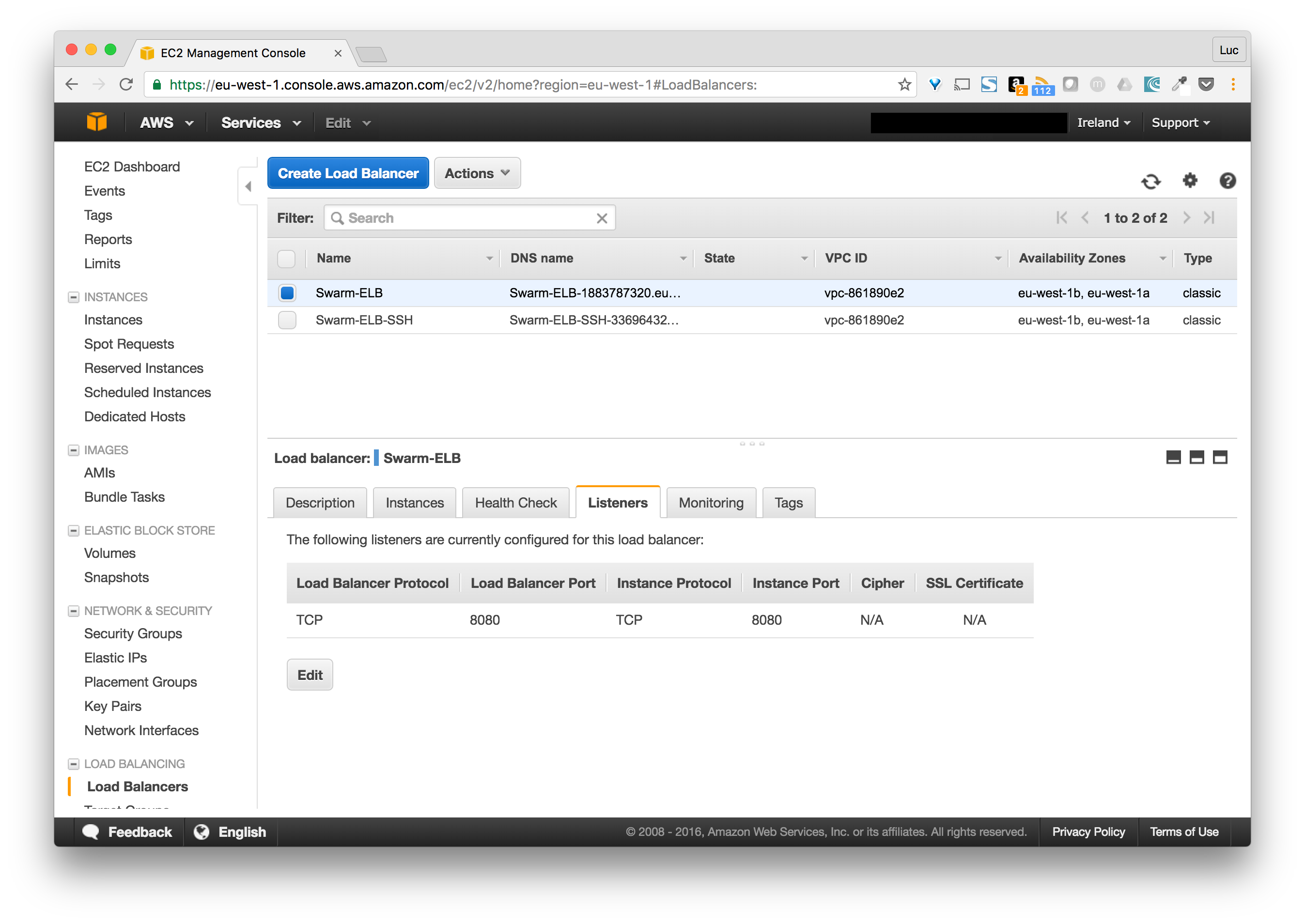This screenshot has width=1305, height=924.
Task: Switch to the Description tab
Action: click(320, 502)
